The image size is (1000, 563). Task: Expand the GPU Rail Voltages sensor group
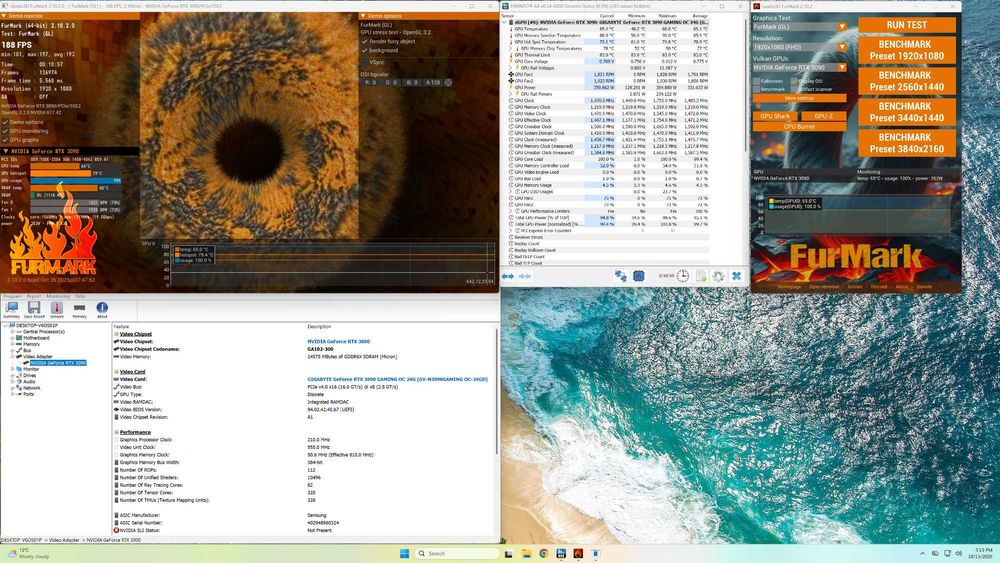coord(510,68)
